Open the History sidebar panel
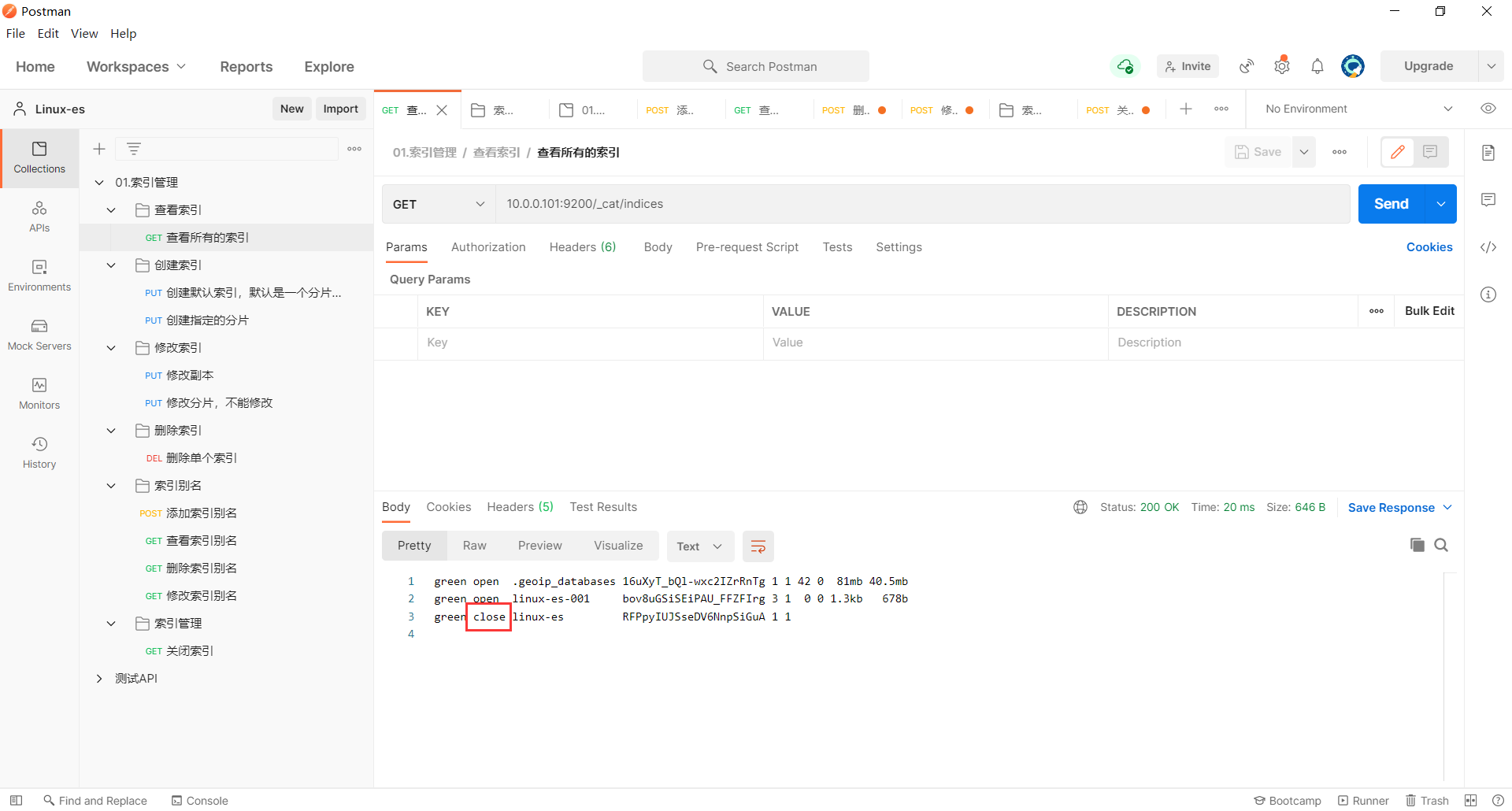Image resolution: width=1512 pixels, height=811 pixels. (39, 453)
